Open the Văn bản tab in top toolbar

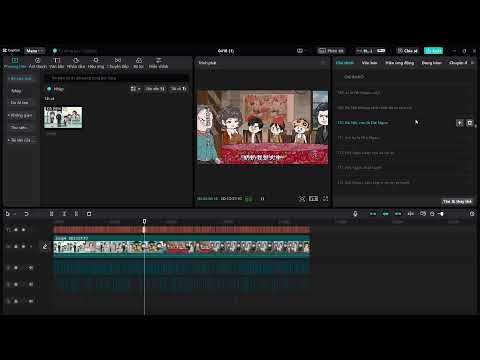(57, 63)
